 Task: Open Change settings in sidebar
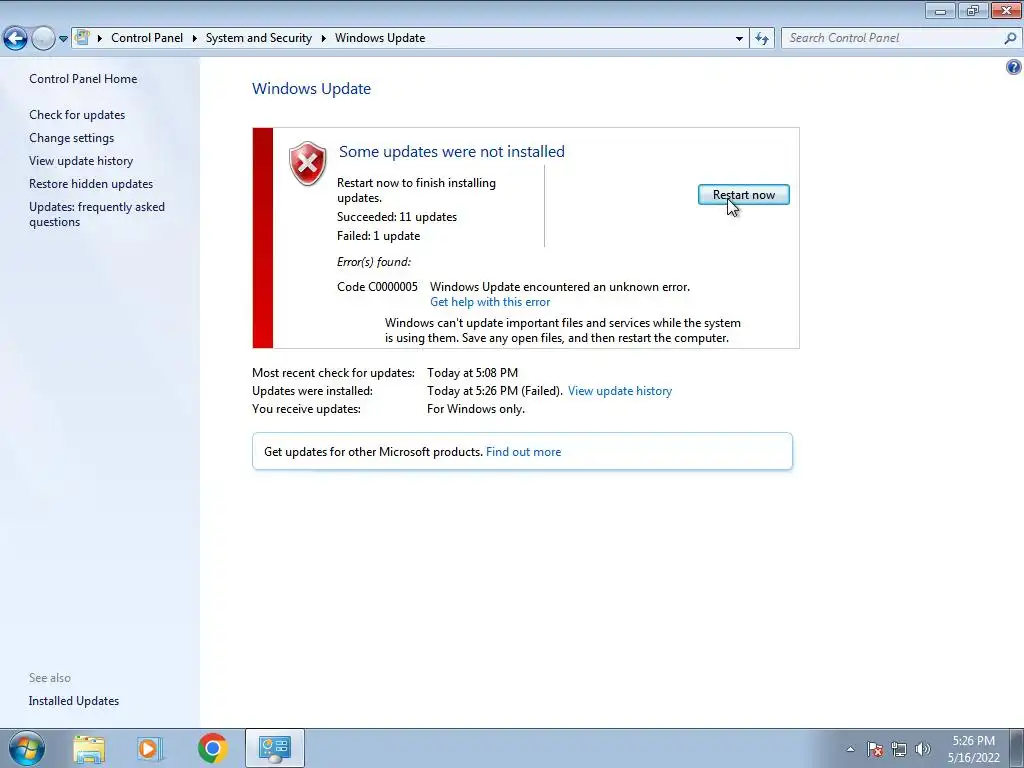click(x=71, y=138)
